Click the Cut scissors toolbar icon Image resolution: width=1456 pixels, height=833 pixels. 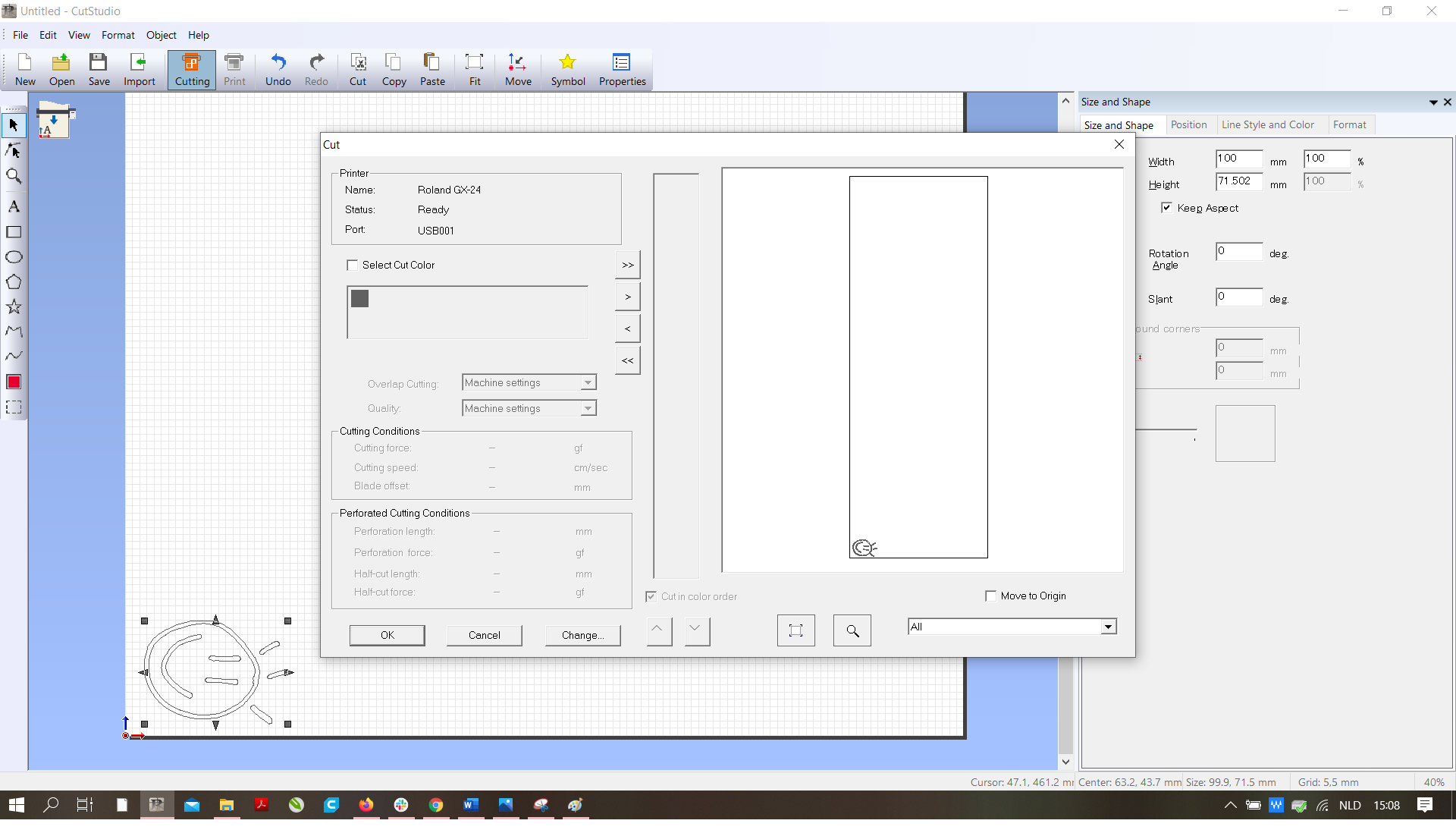click(x=357, y=70)
